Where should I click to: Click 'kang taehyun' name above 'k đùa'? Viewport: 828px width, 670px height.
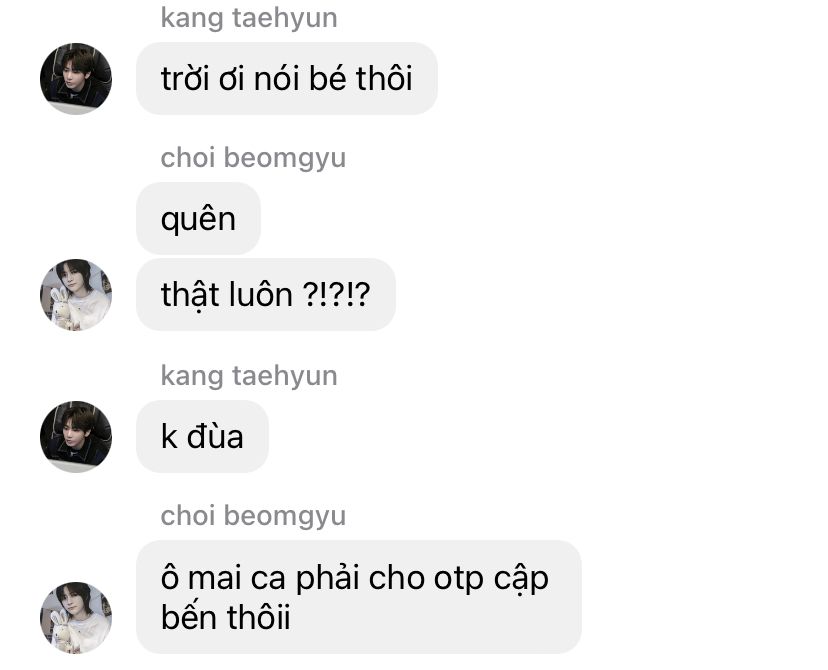249,376
